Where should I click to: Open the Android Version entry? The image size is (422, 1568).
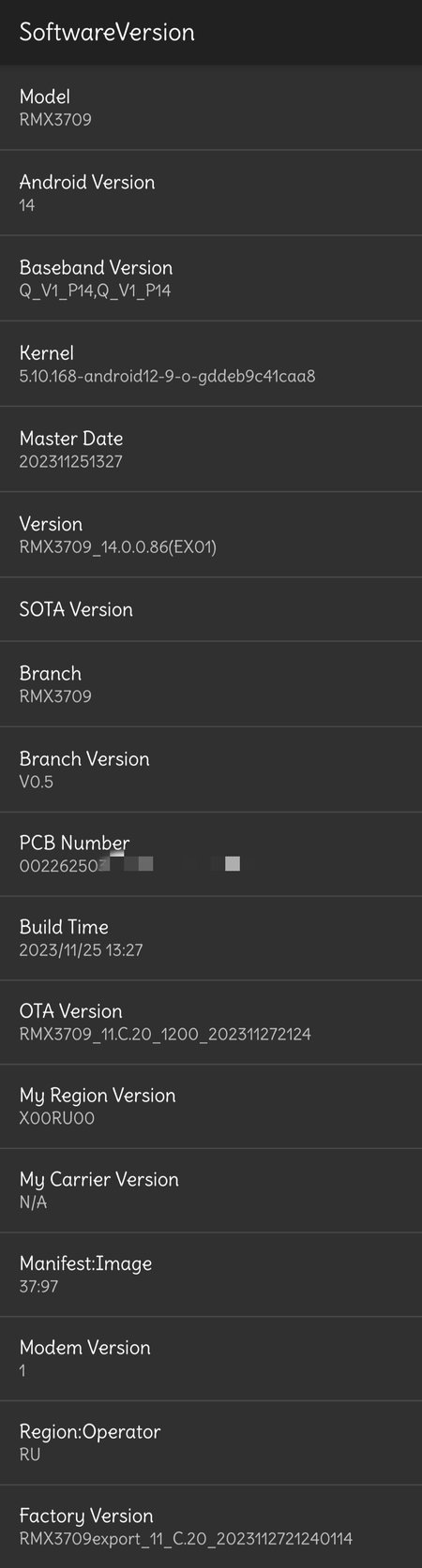point(211,192)
